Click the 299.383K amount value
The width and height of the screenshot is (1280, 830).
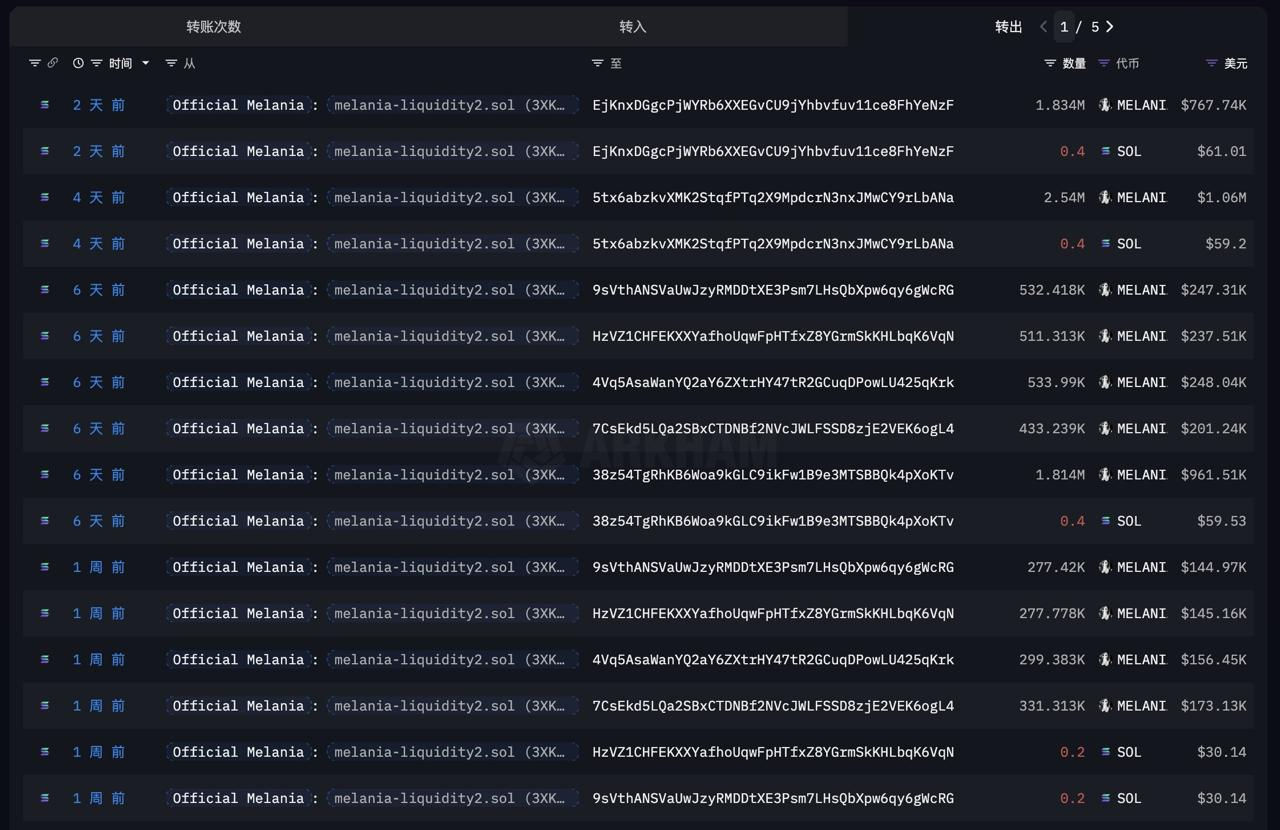1052,659
